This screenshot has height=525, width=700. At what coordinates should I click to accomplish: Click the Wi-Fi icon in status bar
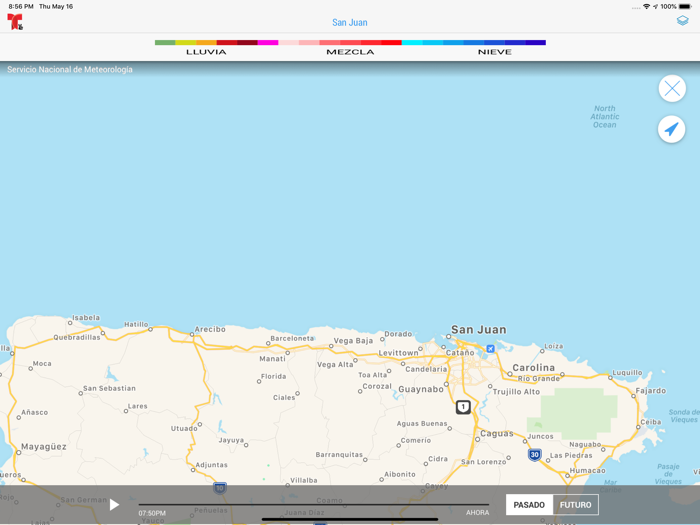point(646,6)
